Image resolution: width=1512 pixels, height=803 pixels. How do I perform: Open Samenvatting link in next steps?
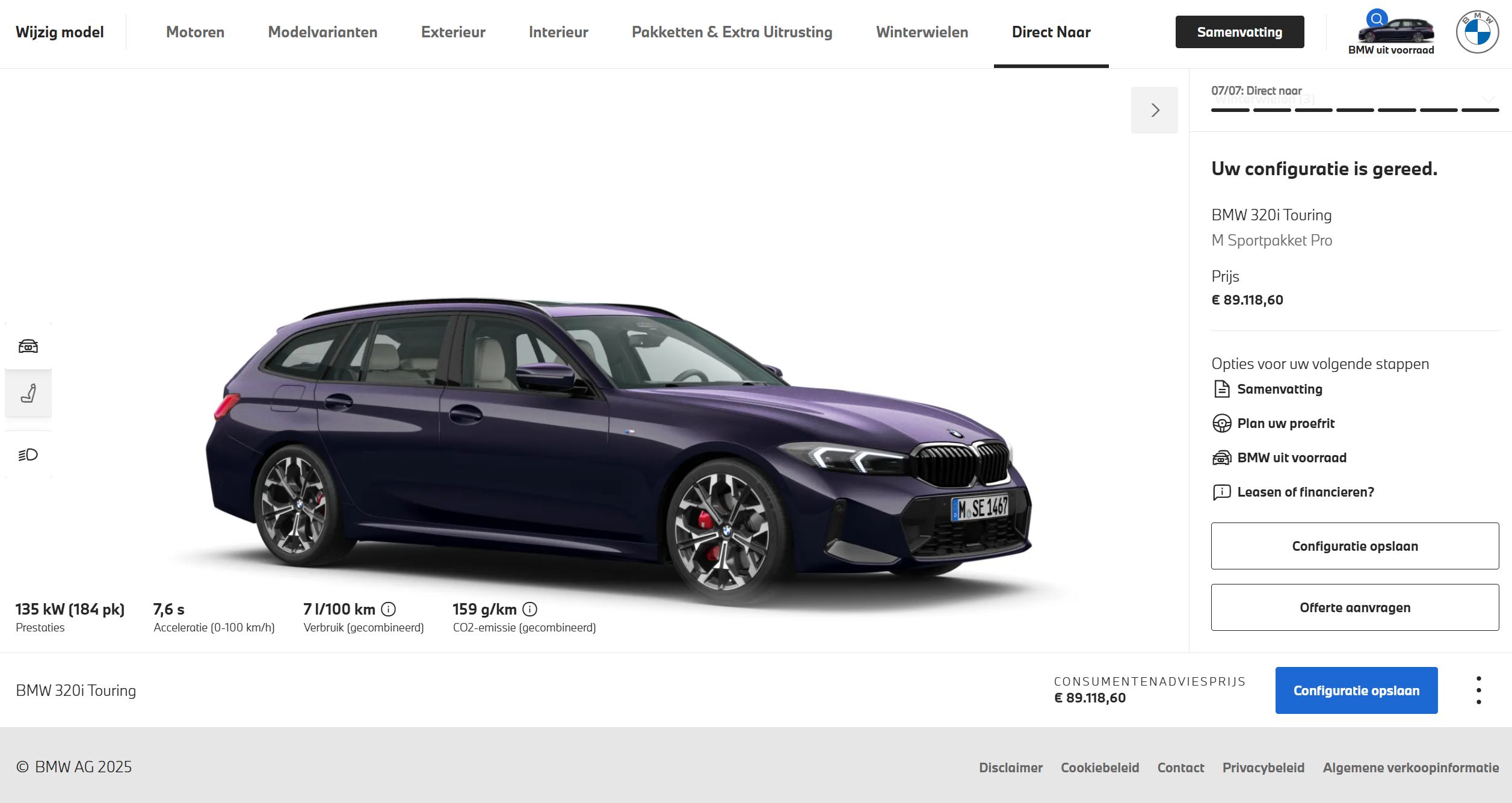pos(1280,389)
